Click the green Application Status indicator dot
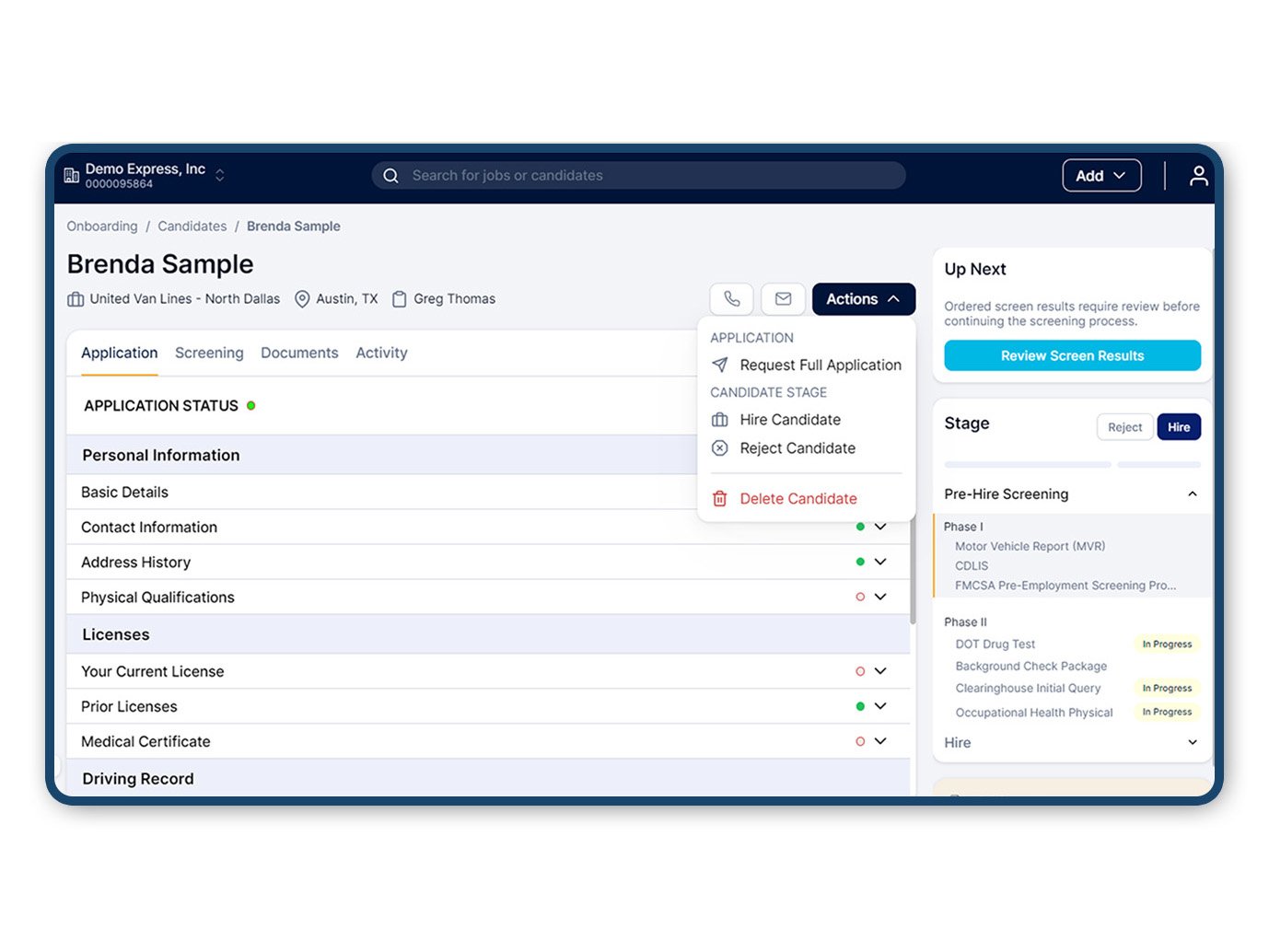1269x952 pixels. point(250,405)
